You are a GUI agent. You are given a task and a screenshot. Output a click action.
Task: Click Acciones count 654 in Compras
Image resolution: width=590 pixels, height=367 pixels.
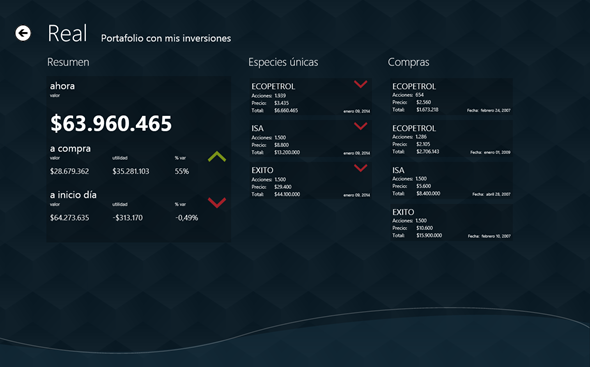(x=420, y=95)
